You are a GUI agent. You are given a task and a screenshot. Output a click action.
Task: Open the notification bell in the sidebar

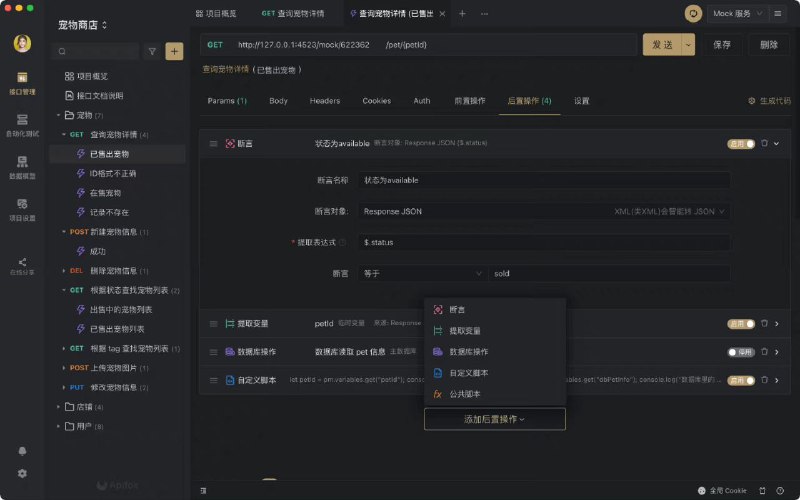pyautogui.click(x=22, y=451)
